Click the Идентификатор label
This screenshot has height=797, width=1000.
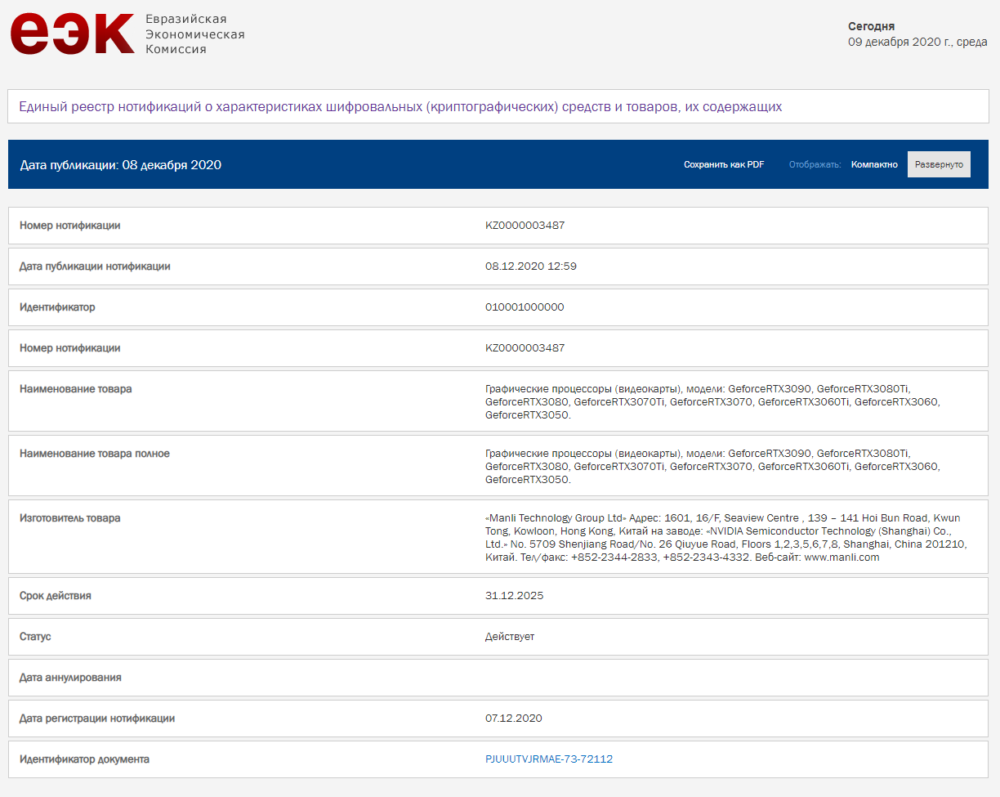click(x=57, y=307)
